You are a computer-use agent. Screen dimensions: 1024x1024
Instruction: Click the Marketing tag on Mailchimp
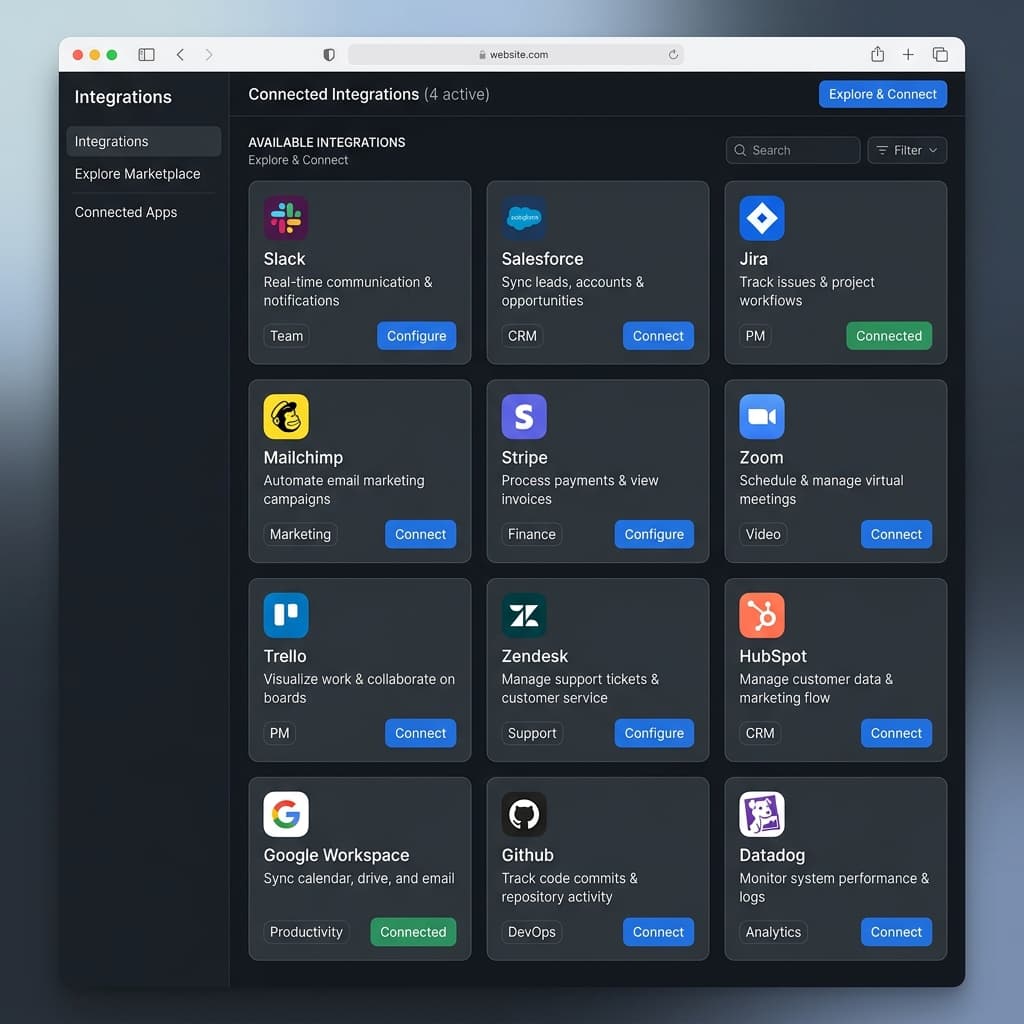[x=300, y=534]
